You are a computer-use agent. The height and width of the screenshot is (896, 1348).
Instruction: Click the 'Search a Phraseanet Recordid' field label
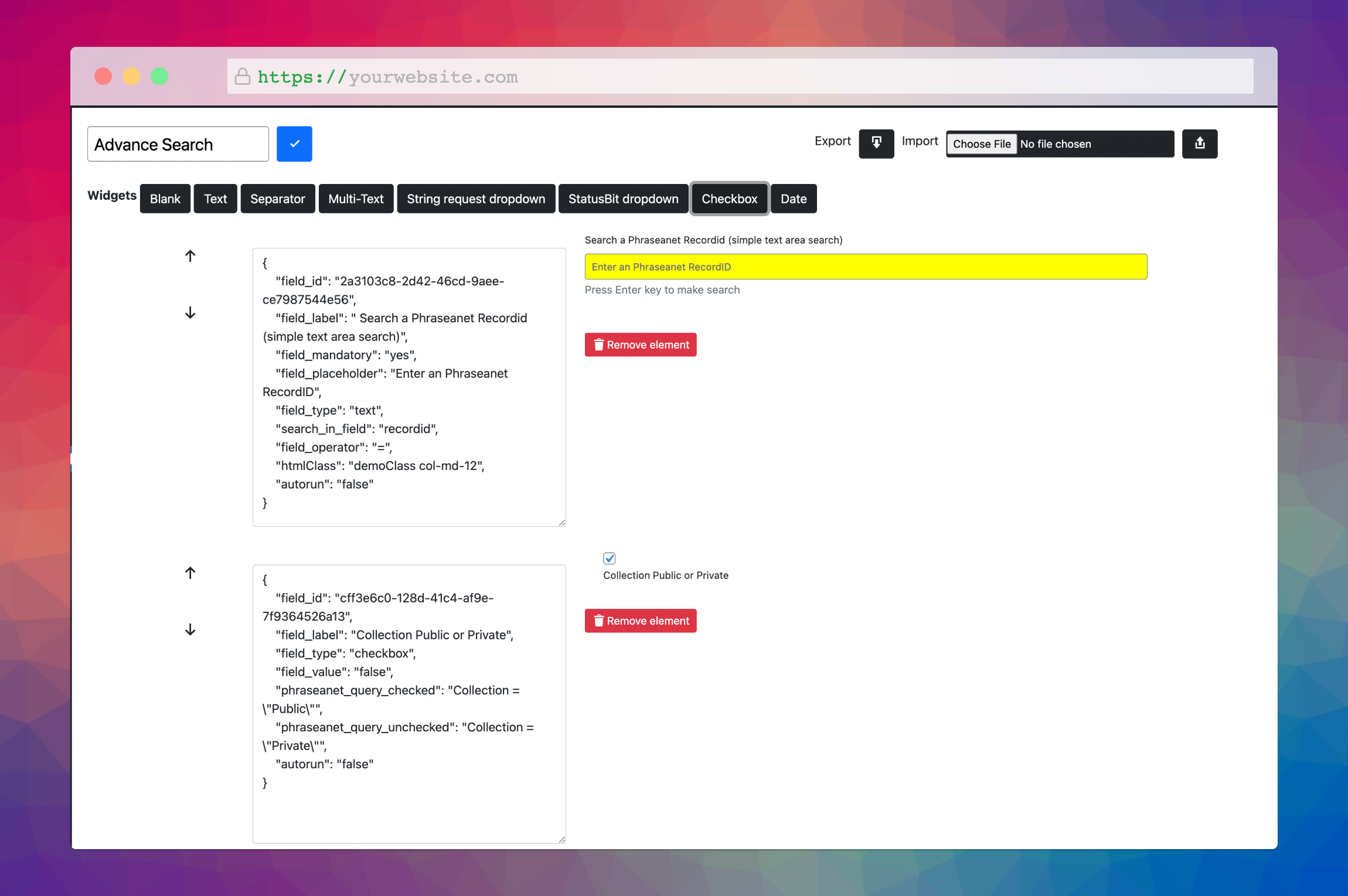click(x=713, y=240)
